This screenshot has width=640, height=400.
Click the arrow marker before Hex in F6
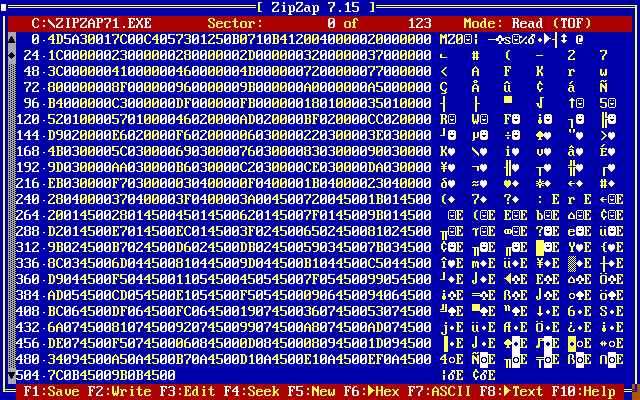tap(372, 391)
